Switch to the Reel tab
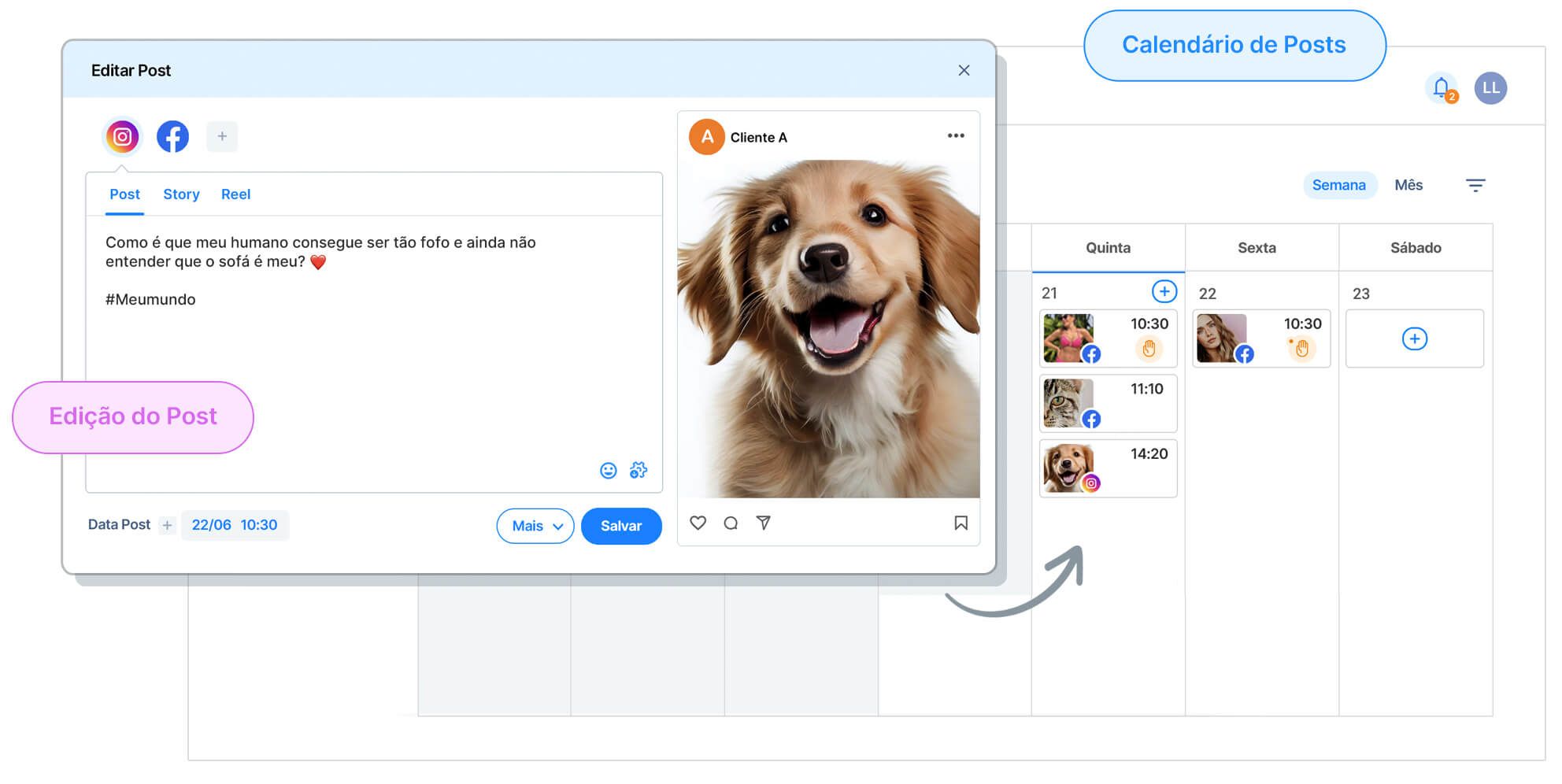 coord(235,194)
